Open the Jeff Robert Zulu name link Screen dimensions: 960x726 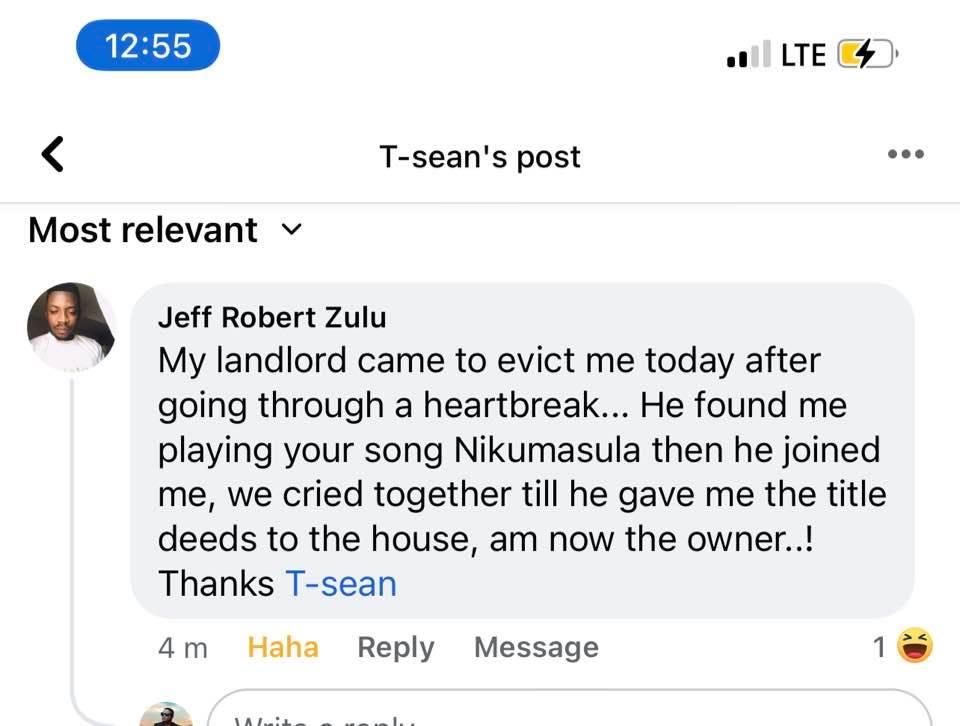(x=272, y=317)
